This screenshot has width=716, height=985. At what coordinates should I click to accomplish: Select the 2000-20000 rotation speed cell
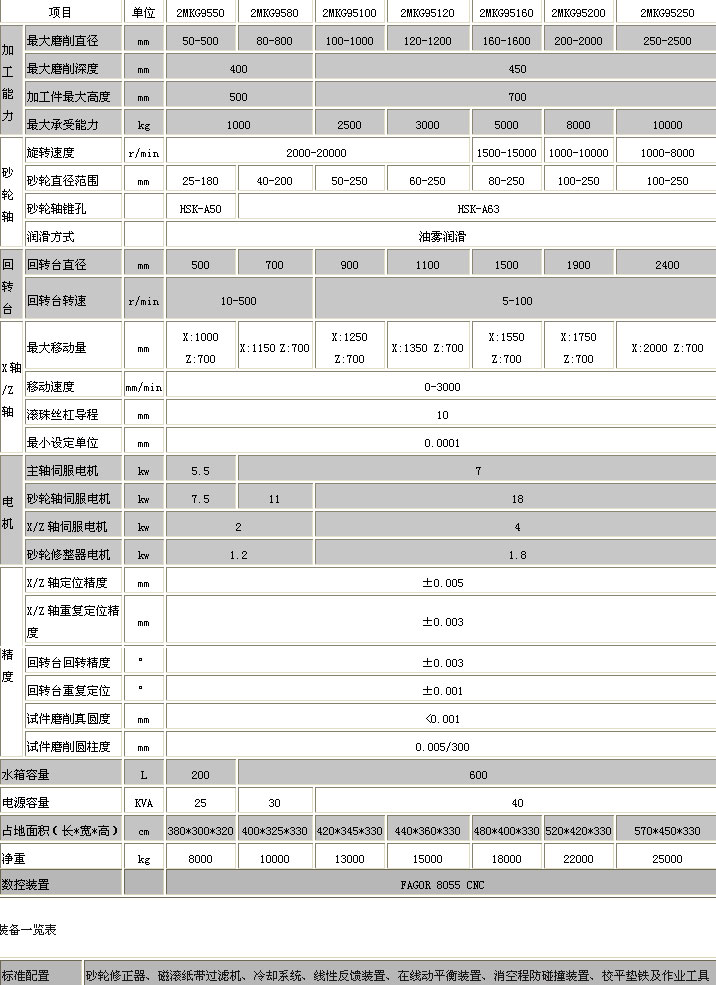tap(316, 153)
